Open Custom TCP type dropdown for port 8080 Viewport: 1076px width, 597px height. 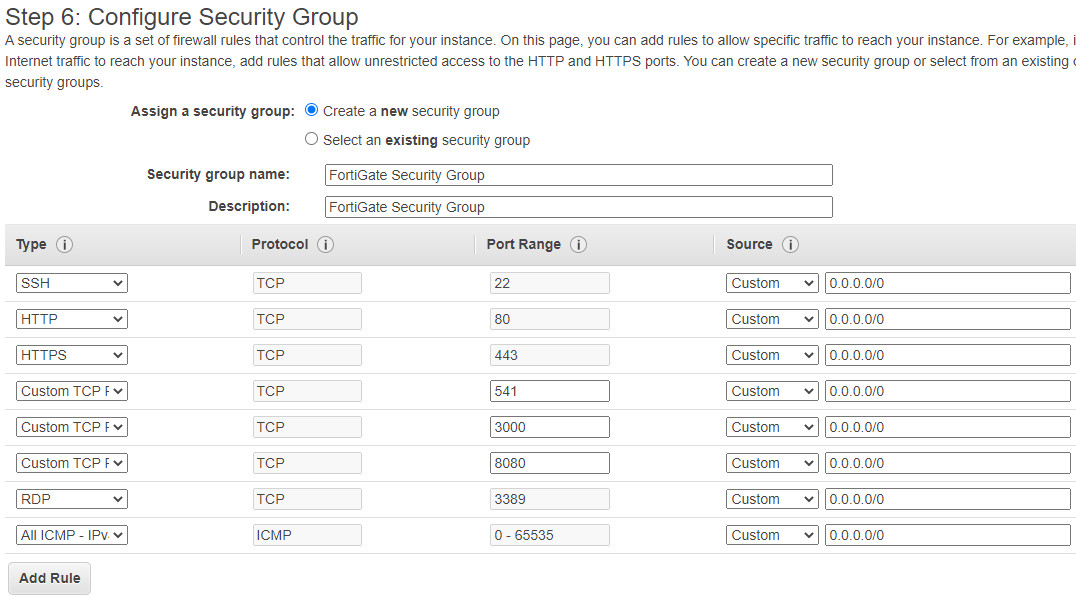tap(72, 463)
